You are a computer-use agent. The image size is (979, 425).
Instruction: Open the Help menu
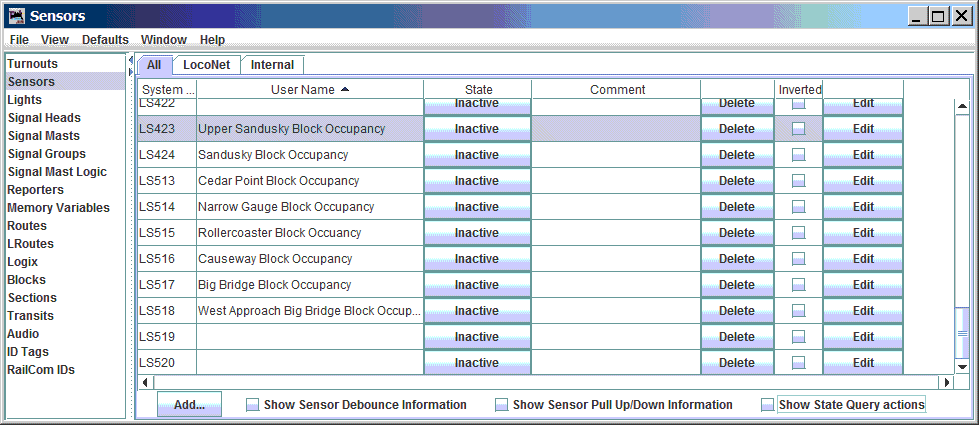(x=212, y=40)
